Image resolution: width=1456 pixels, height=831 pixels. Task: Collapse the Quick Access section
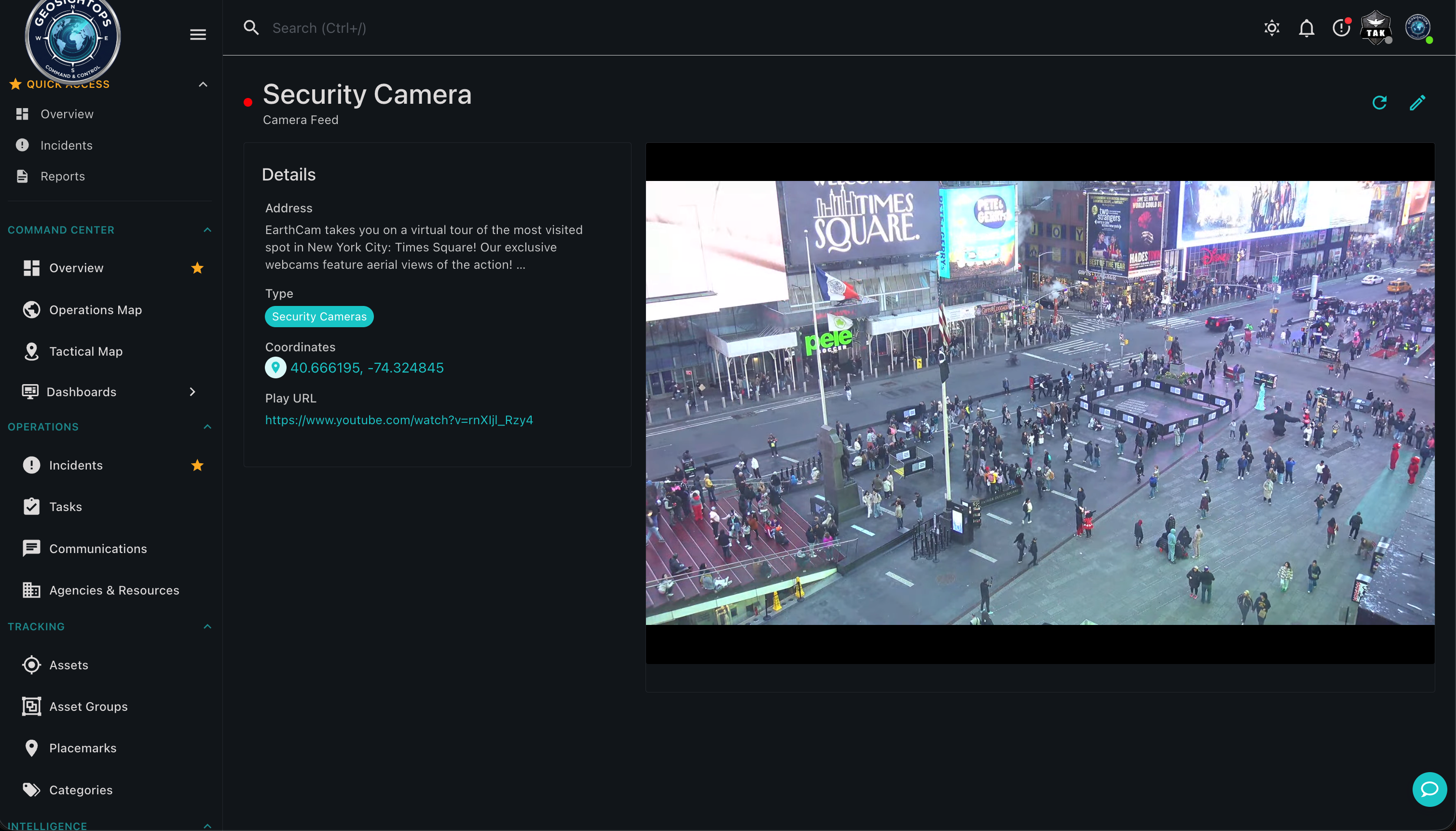click(x=203, y=84)
